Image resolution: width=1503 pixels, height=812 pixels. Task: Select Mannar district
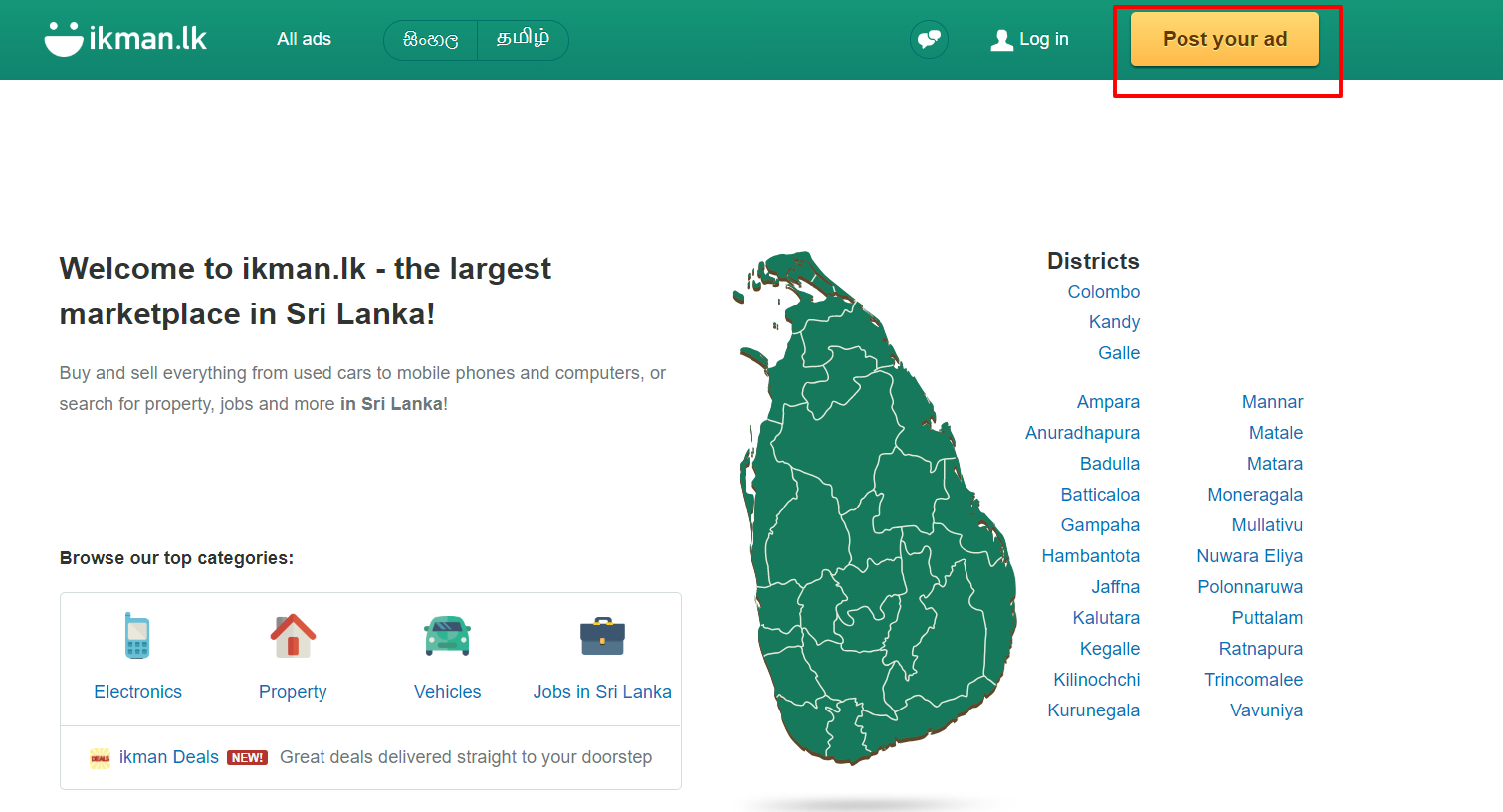tap(1272, 402)
